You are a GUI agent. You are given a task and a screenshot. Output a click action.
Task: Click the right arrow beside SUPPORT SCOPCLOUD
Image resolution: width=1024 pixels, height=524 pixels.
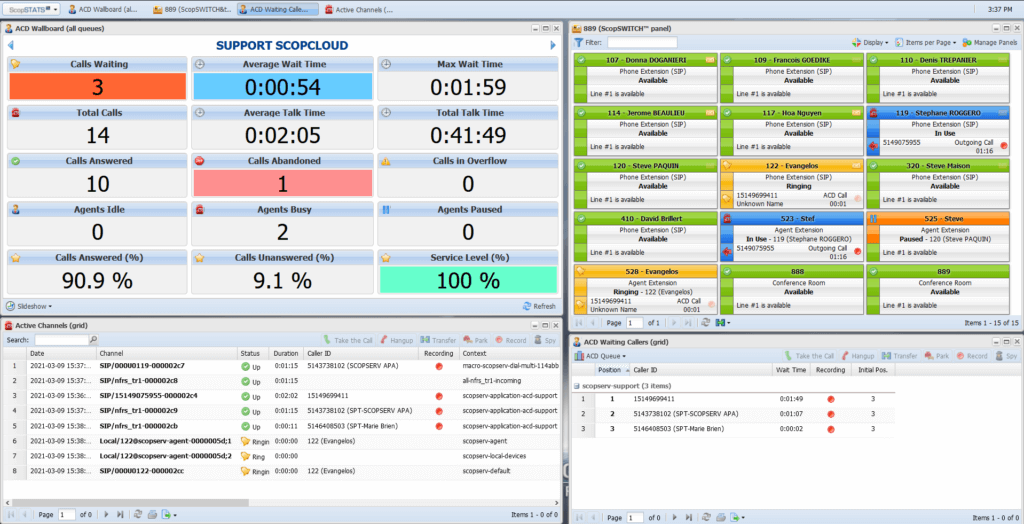coord(552,45)
